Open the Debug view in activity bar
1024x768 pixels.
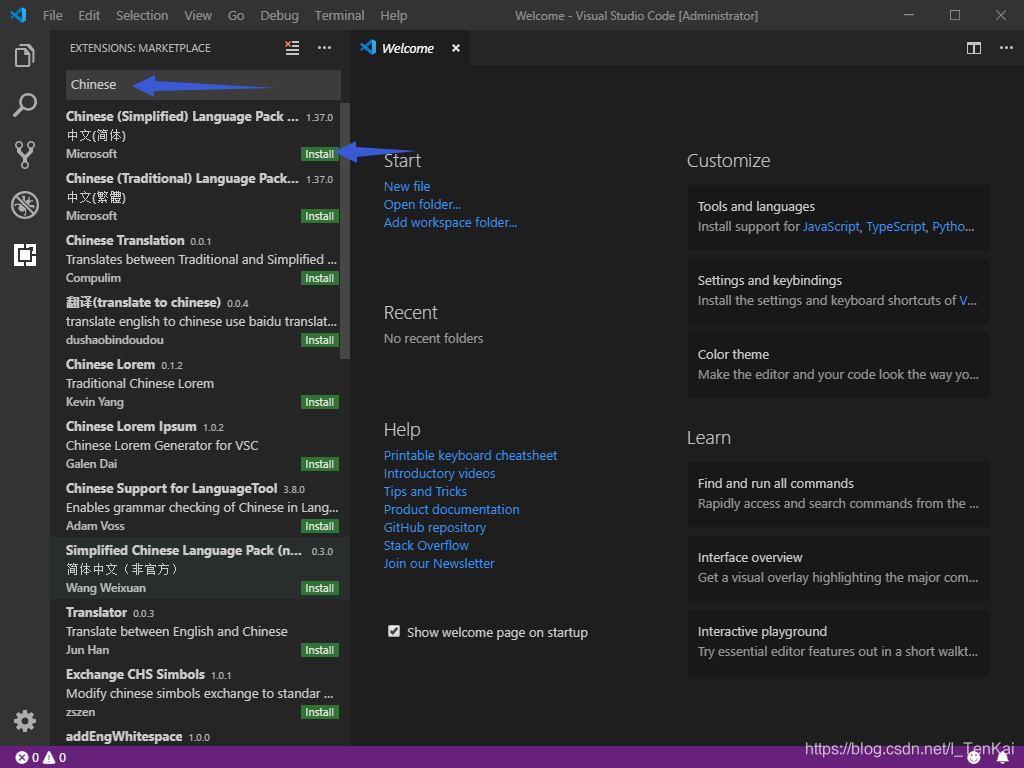click(25, 205)
